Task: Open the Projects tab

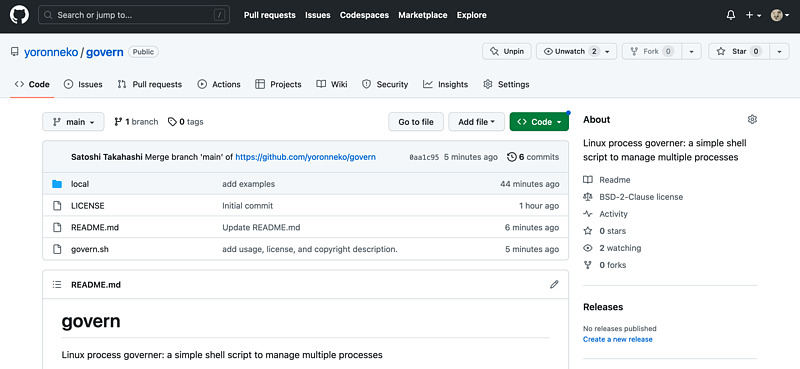Action: click(x=278, y=84)
